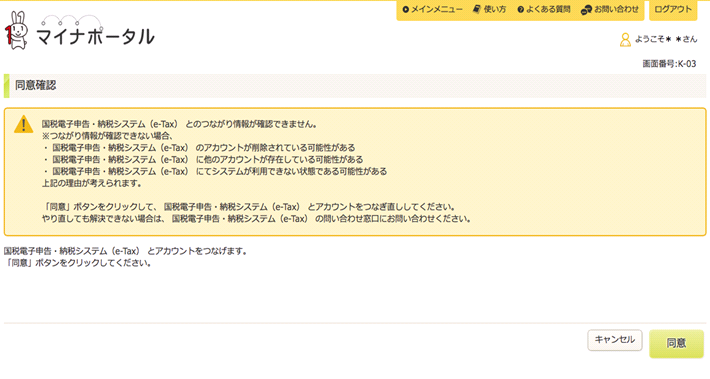Screen dimensions: 710x379
Task: Click the 画面番号:K-03 screen number text
Action: click(669, 64)
